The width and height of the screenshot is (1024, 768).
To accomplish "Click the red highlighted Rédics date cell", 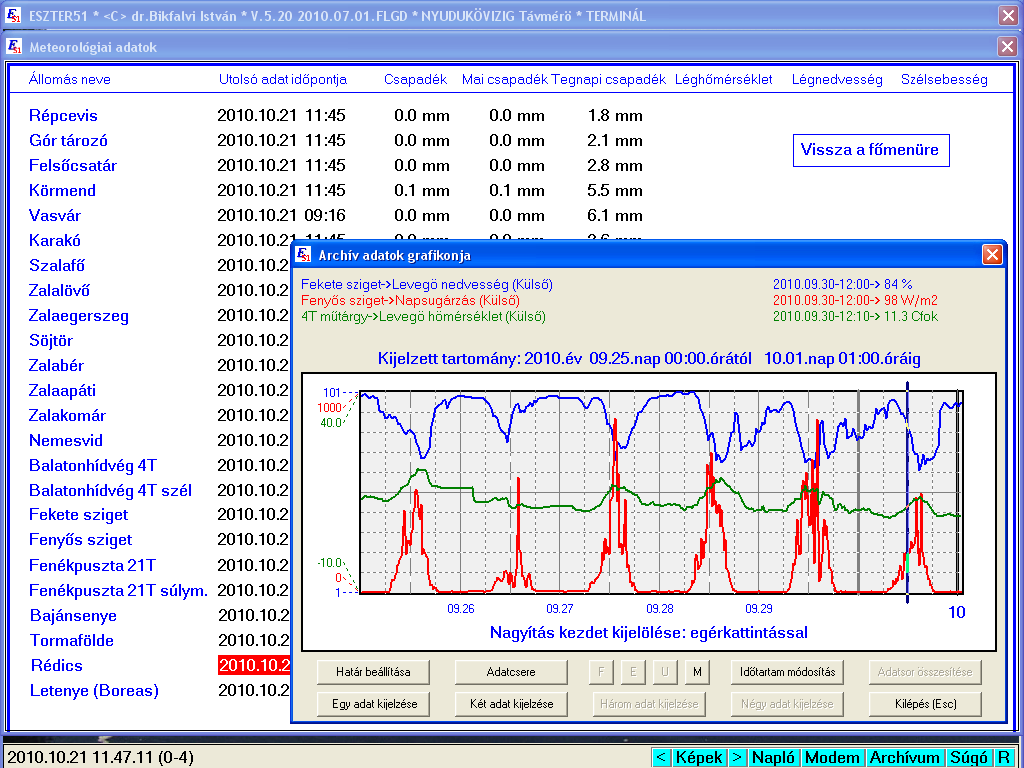I will coord(253,665).
